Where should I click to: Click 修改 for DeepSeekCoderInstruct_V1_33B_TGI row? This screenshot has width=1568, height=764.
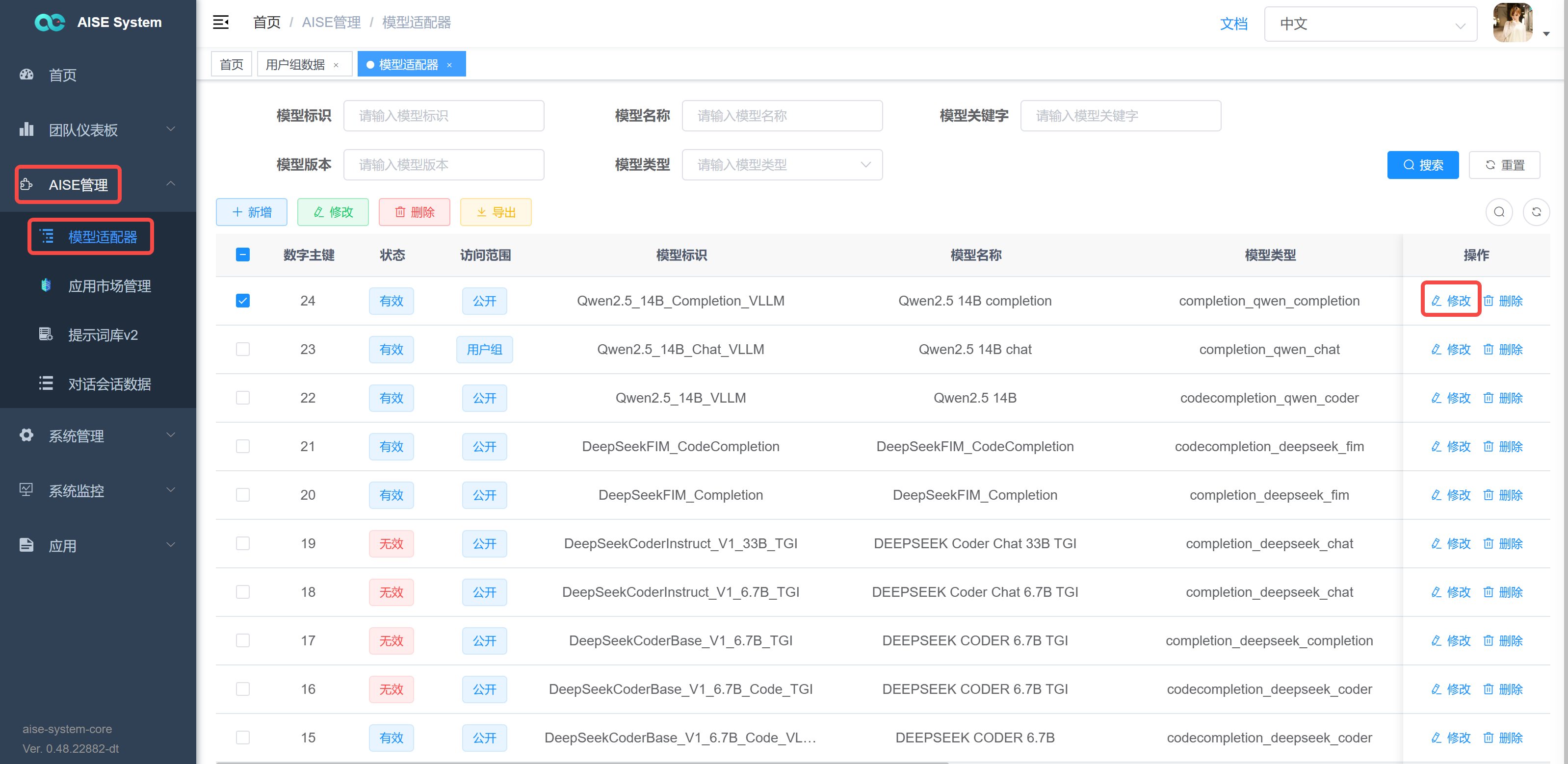(1451, 544)
